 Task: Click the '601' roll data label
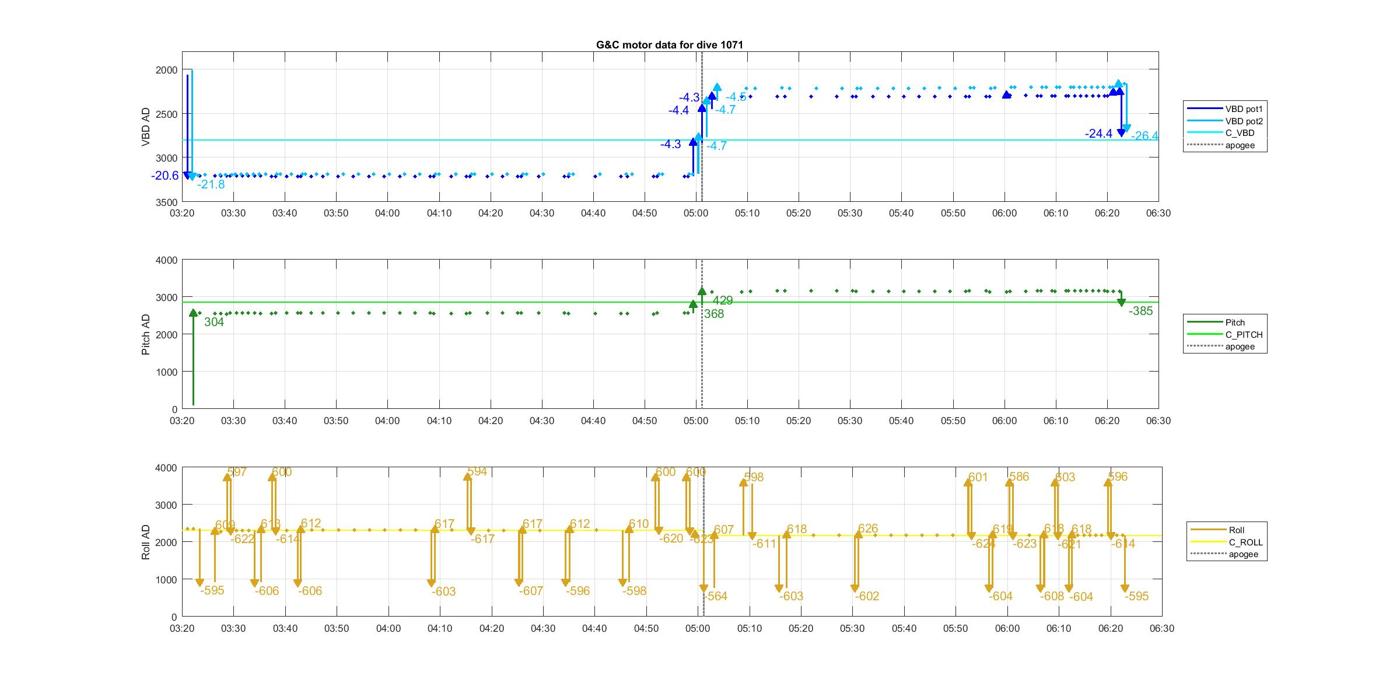click(x=978, y=478)
